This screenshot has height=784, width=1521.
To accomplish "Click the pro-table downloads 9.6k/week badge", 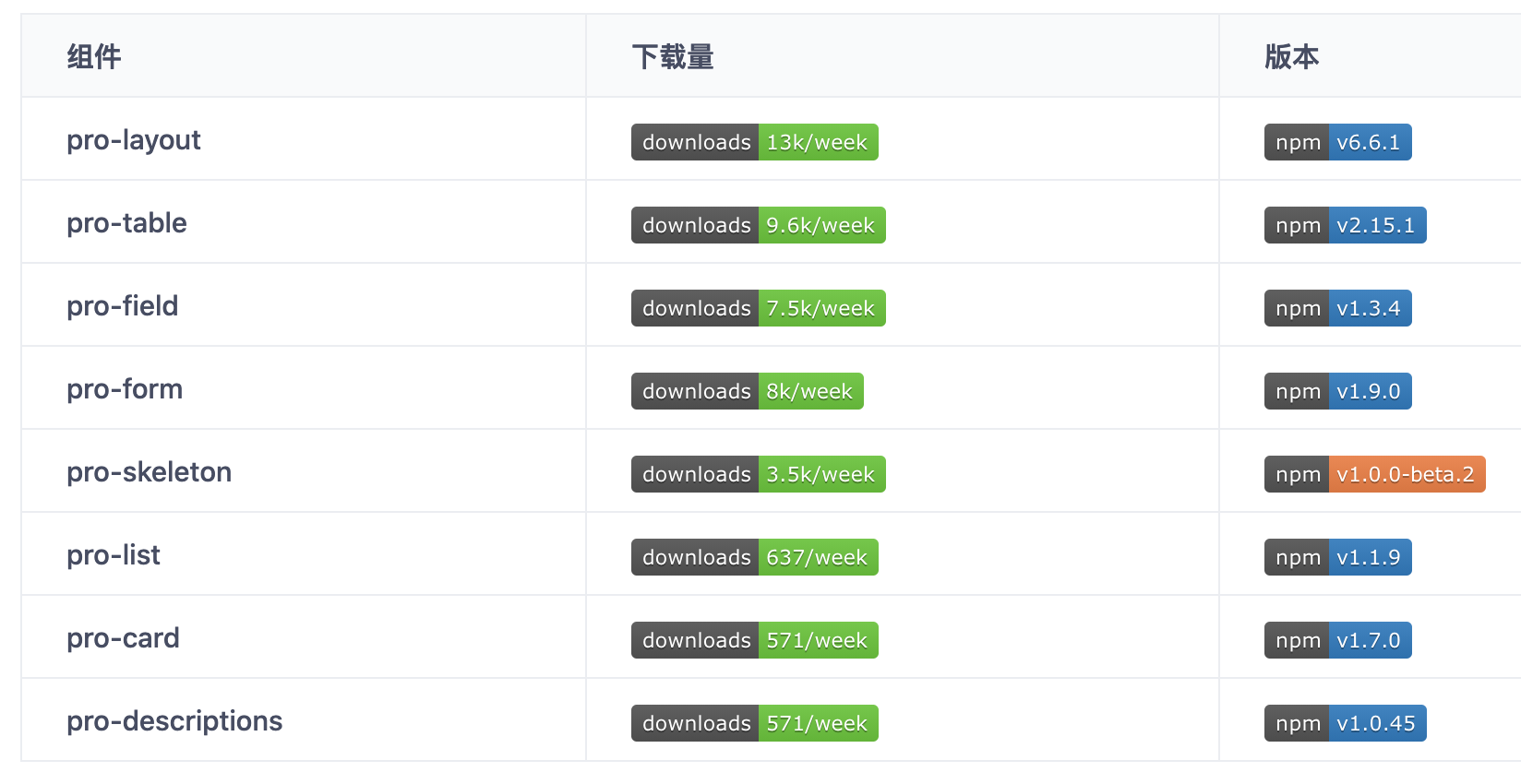I will coord(758,225).
